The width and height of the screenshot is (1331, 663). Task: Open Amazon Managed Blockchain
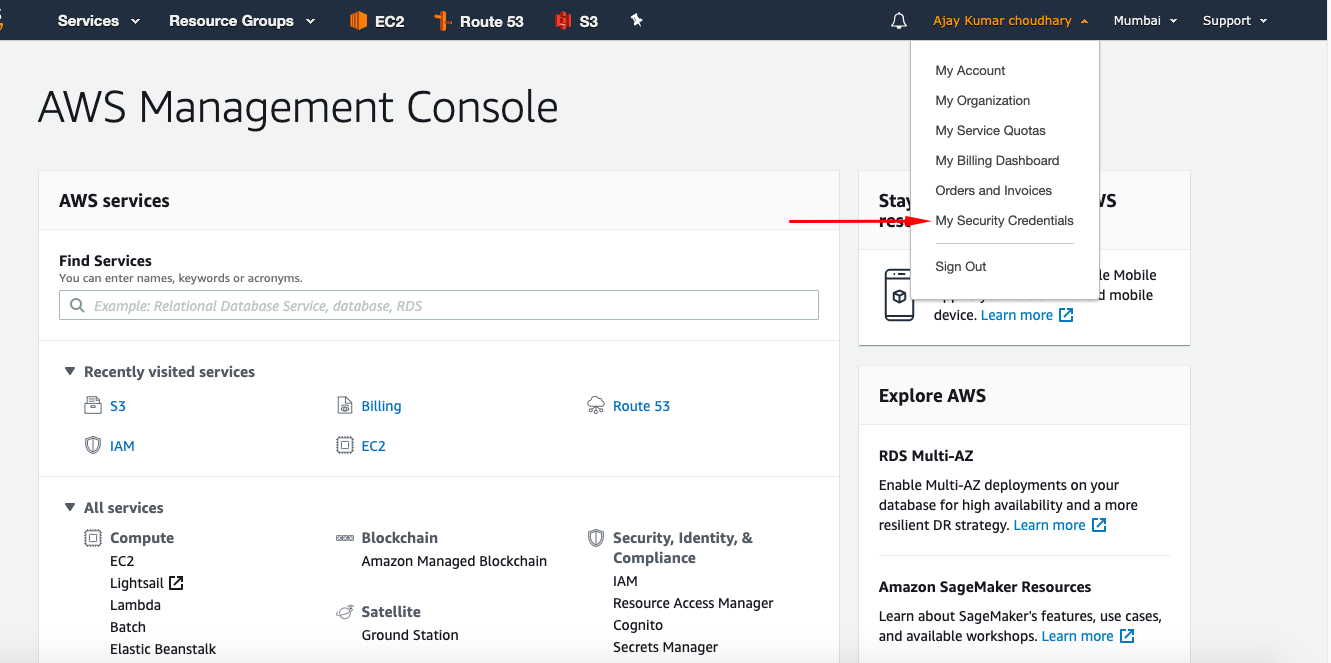pyautogui.click(x=454, y=561)
